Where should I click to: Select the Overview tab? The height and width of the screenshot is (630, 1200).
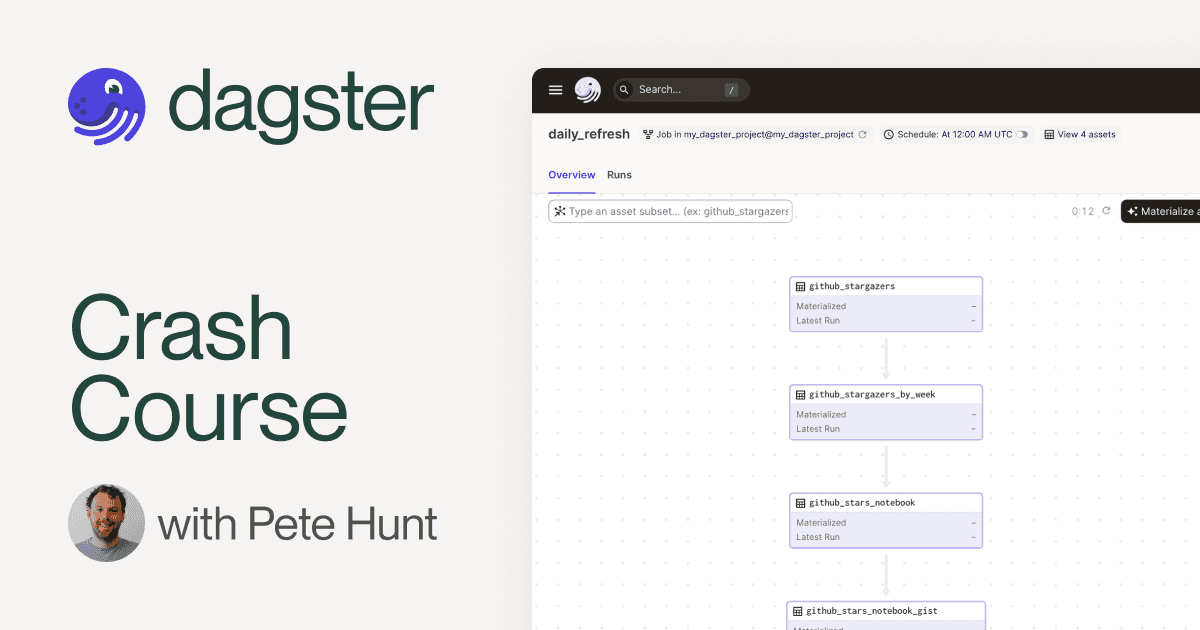(571, 175)
